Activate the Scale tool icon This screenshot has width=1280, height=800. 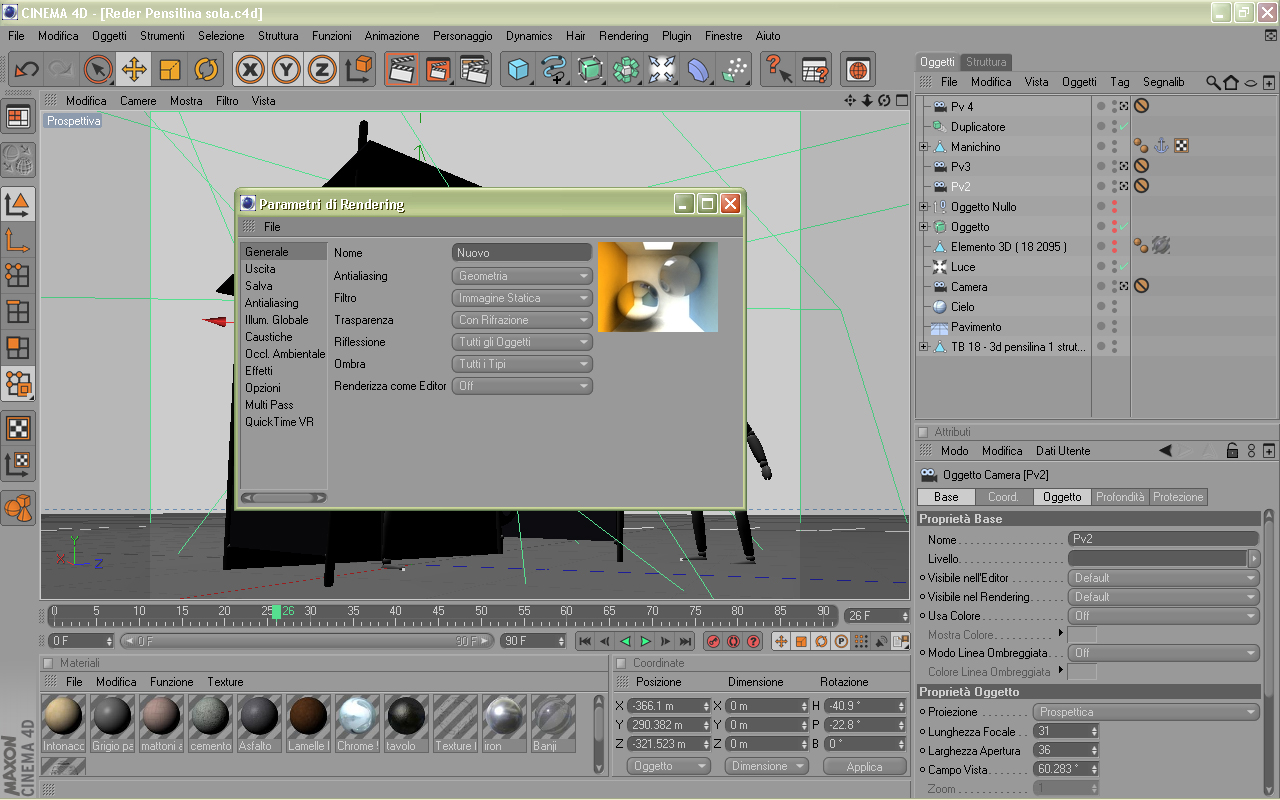170,70
